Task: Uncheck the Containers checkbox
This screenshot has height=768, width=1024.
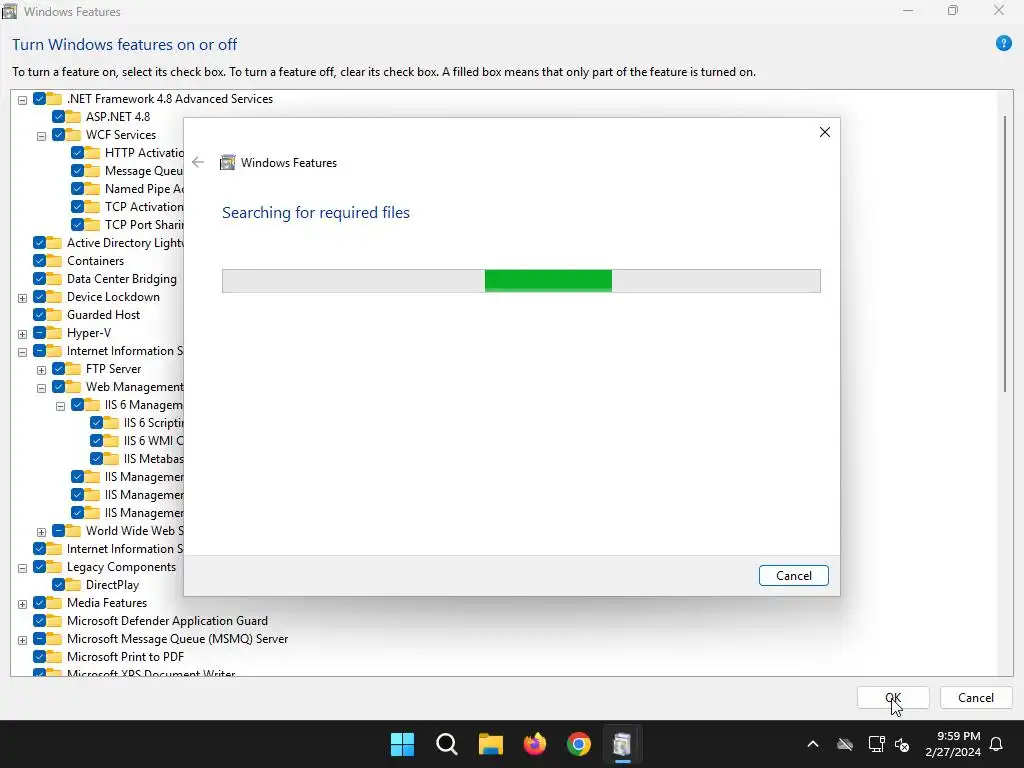Action: [x=39, y=261]
